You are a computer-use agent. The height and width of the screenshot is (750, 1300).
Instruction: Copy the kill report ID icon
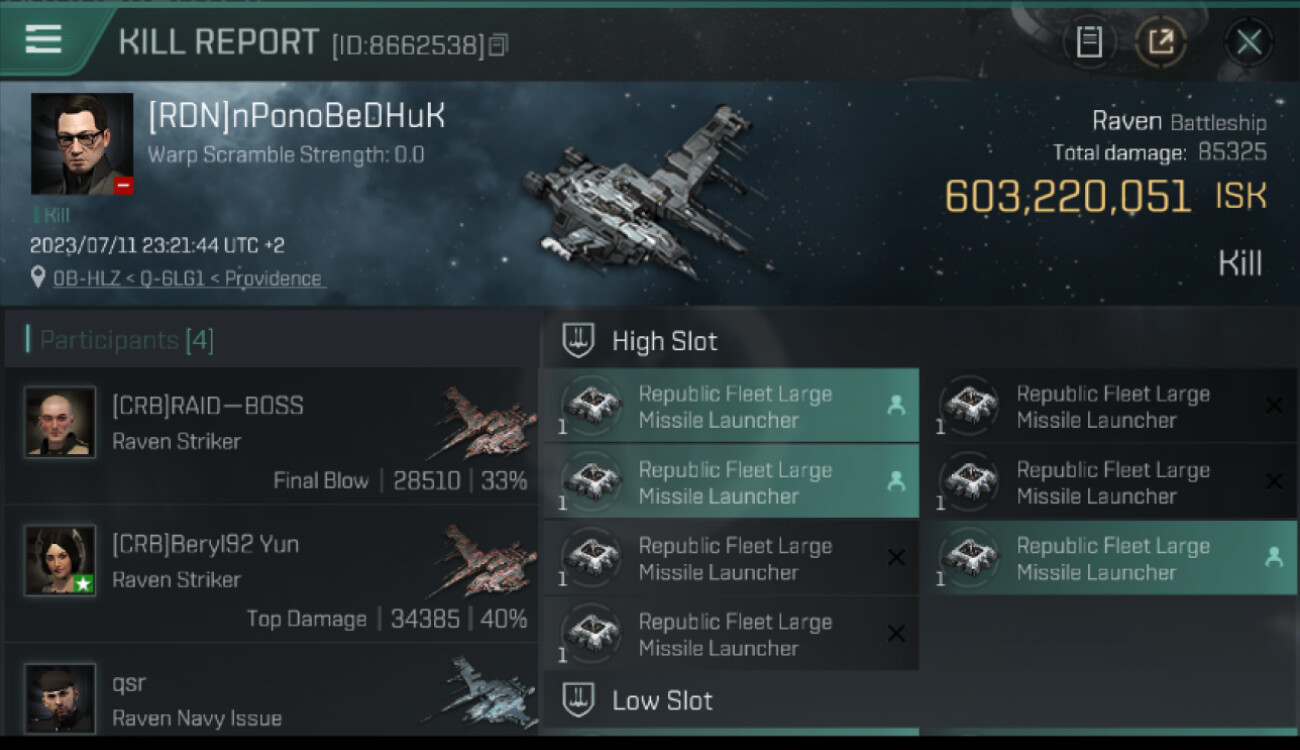pos(498,45)
